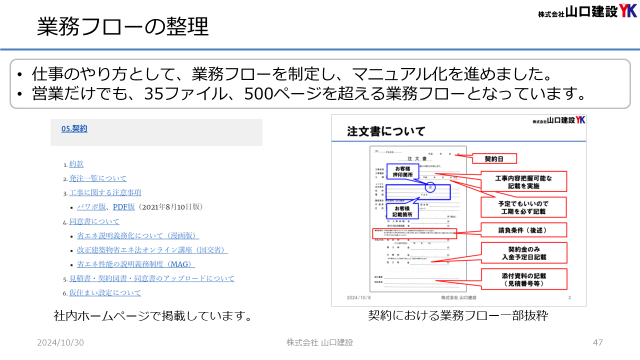This screenshot has width=640, height=360.
Task: Open the パワポ版 link
Action: (92, 207)
